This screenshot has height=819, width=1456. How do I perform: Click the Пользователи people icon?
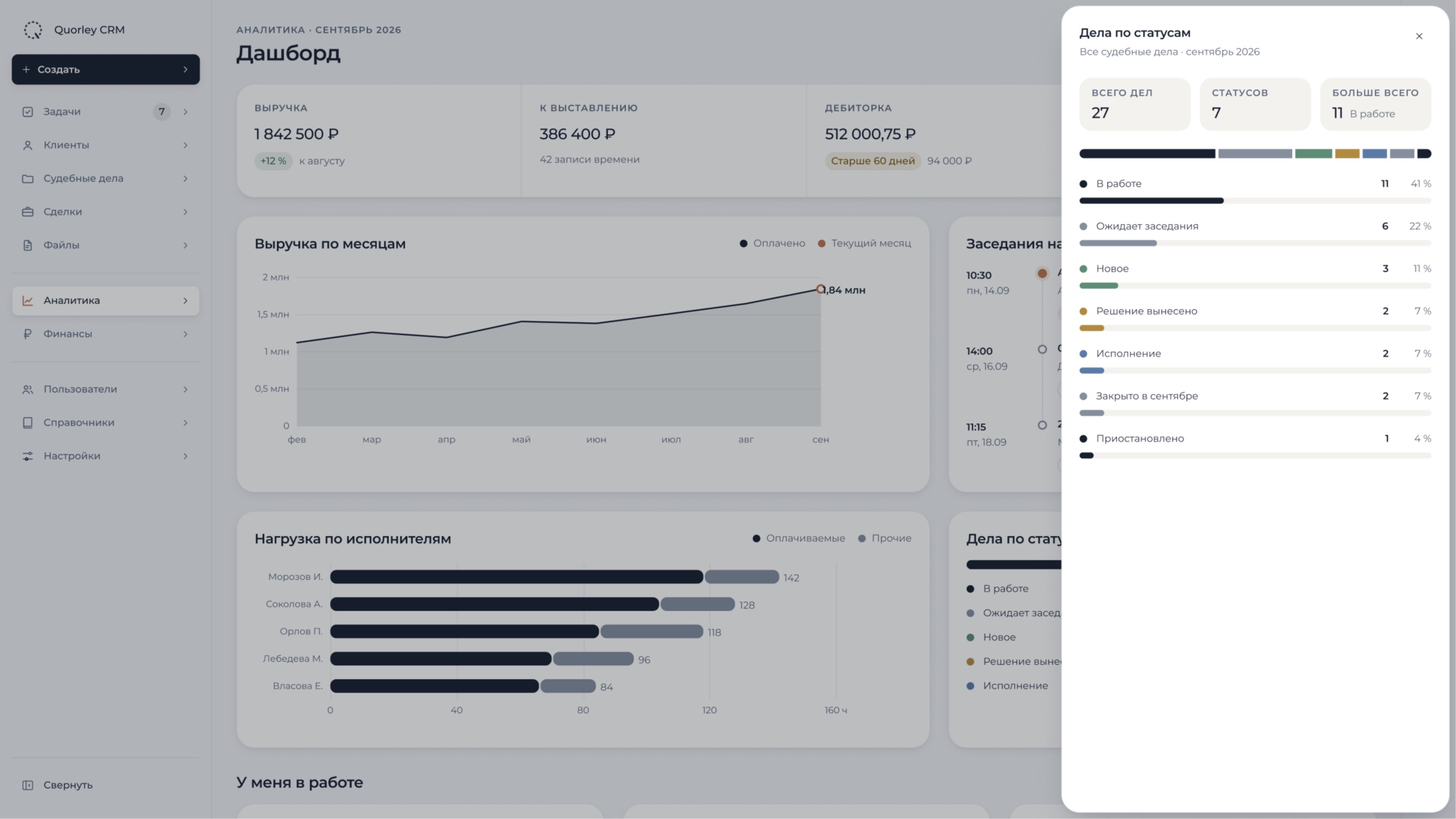[28, 389]
